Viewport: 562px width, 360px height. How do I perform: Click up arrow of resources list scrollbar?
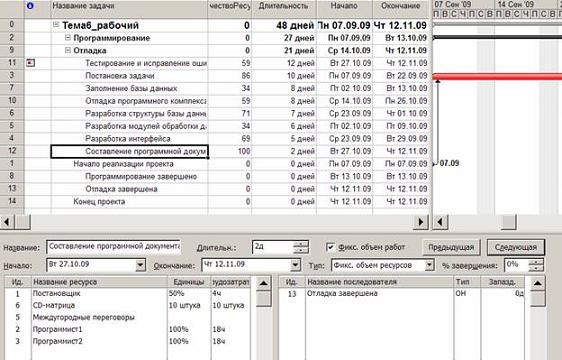click(x=263, y=283)
